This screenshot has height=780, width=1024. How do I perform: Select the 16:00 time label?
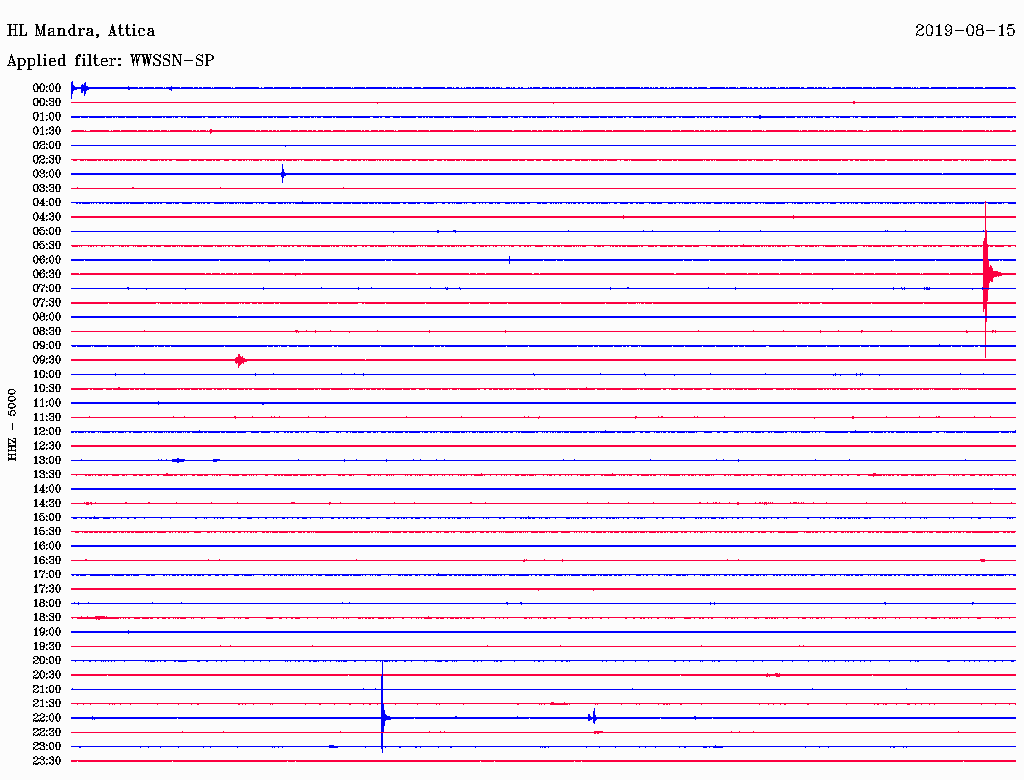pos(47,545)
